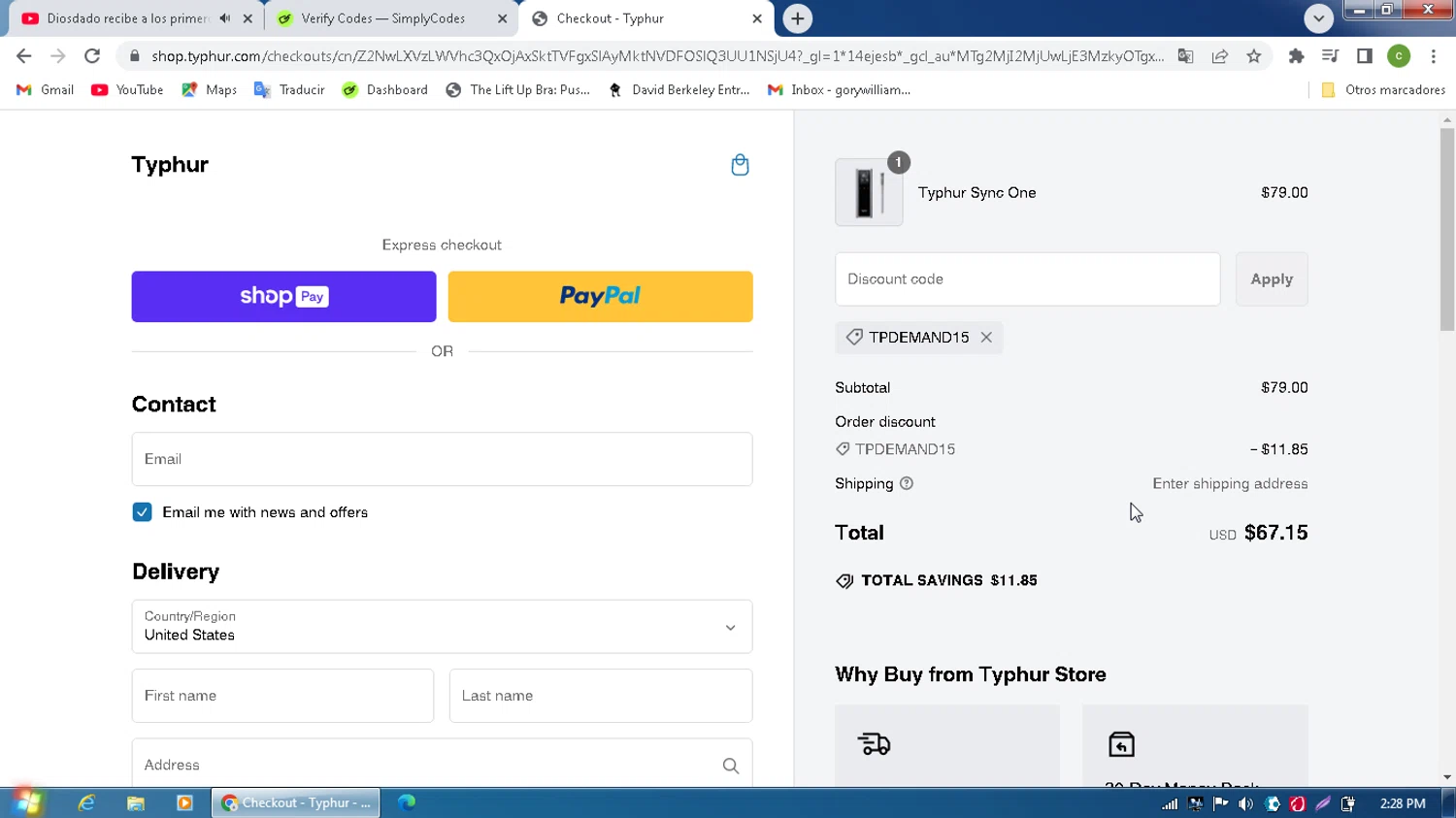Click the scrollbar down arrow

click(x=1447, y=777)
